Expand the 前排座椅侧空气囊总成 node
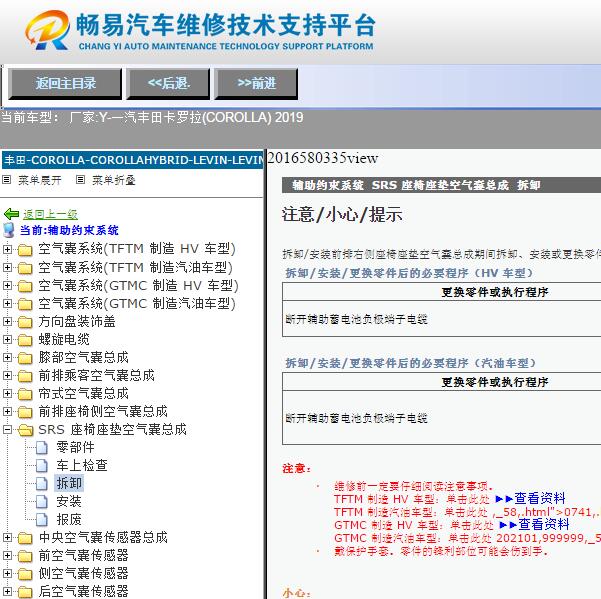 coord(7,411)
